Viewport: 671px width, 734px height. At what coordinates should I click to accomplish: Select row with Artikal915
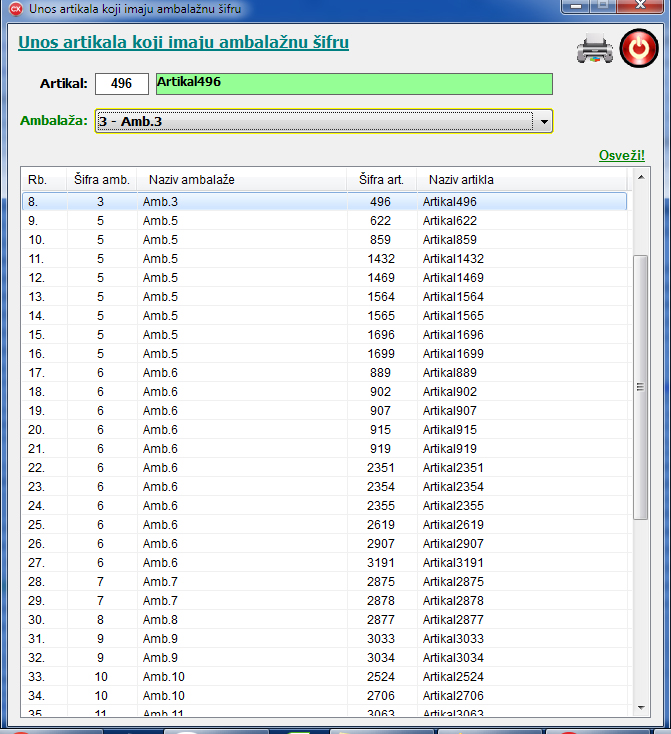[324, 430]
